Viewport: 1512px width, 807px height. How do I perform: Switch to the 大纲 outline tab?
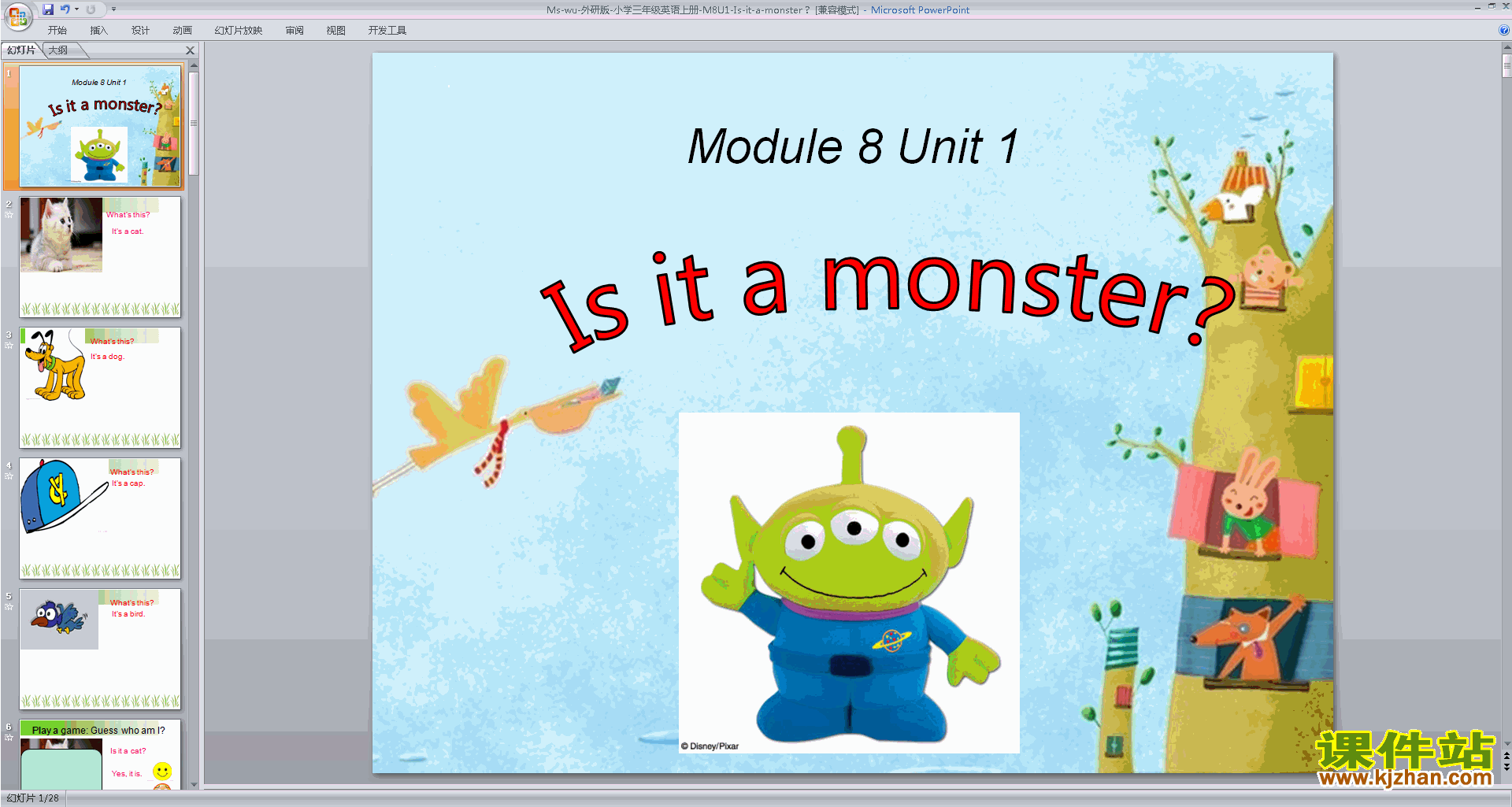click(x=58, y=50)
